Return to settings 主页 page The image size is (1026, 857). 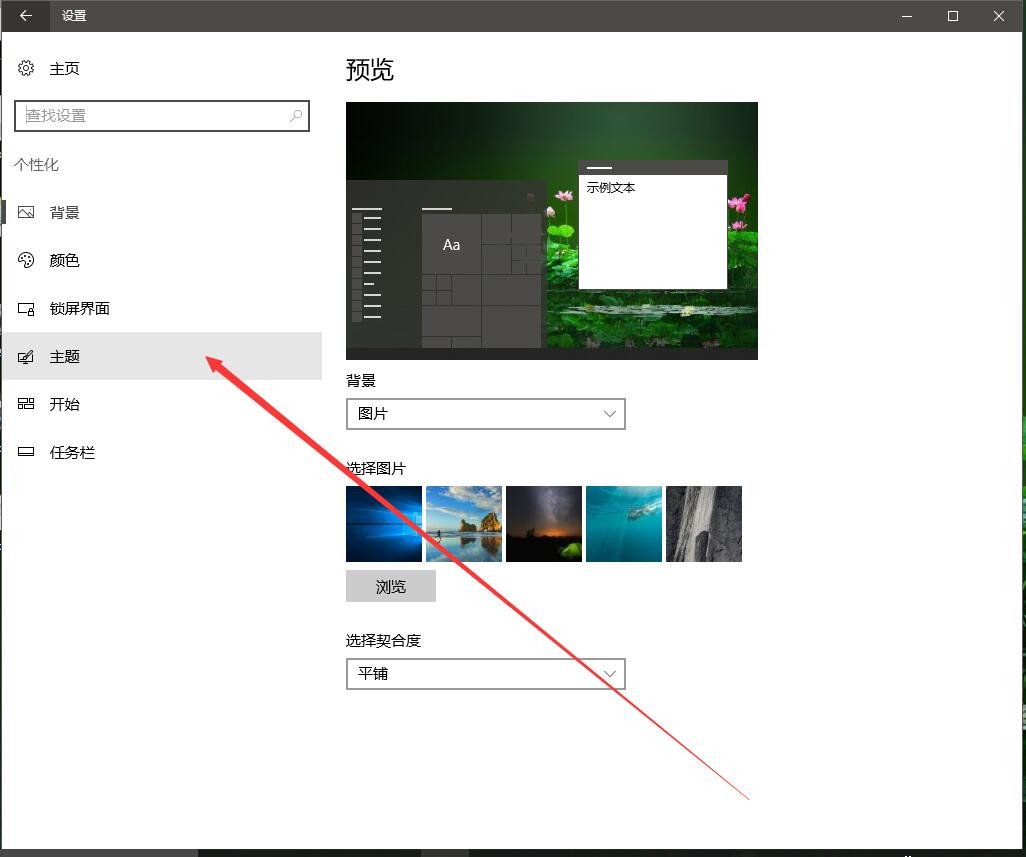(x=64, y=68)
